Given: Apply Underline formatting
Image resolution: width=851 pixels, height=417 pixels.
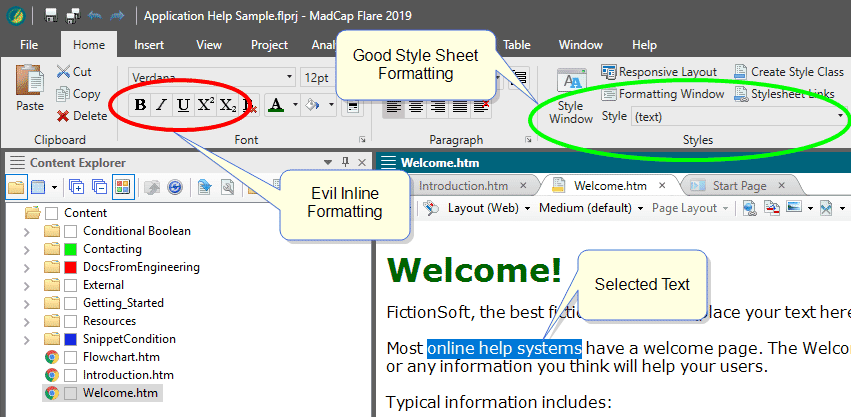Looking at the screenshot, I should pos(183,105).
